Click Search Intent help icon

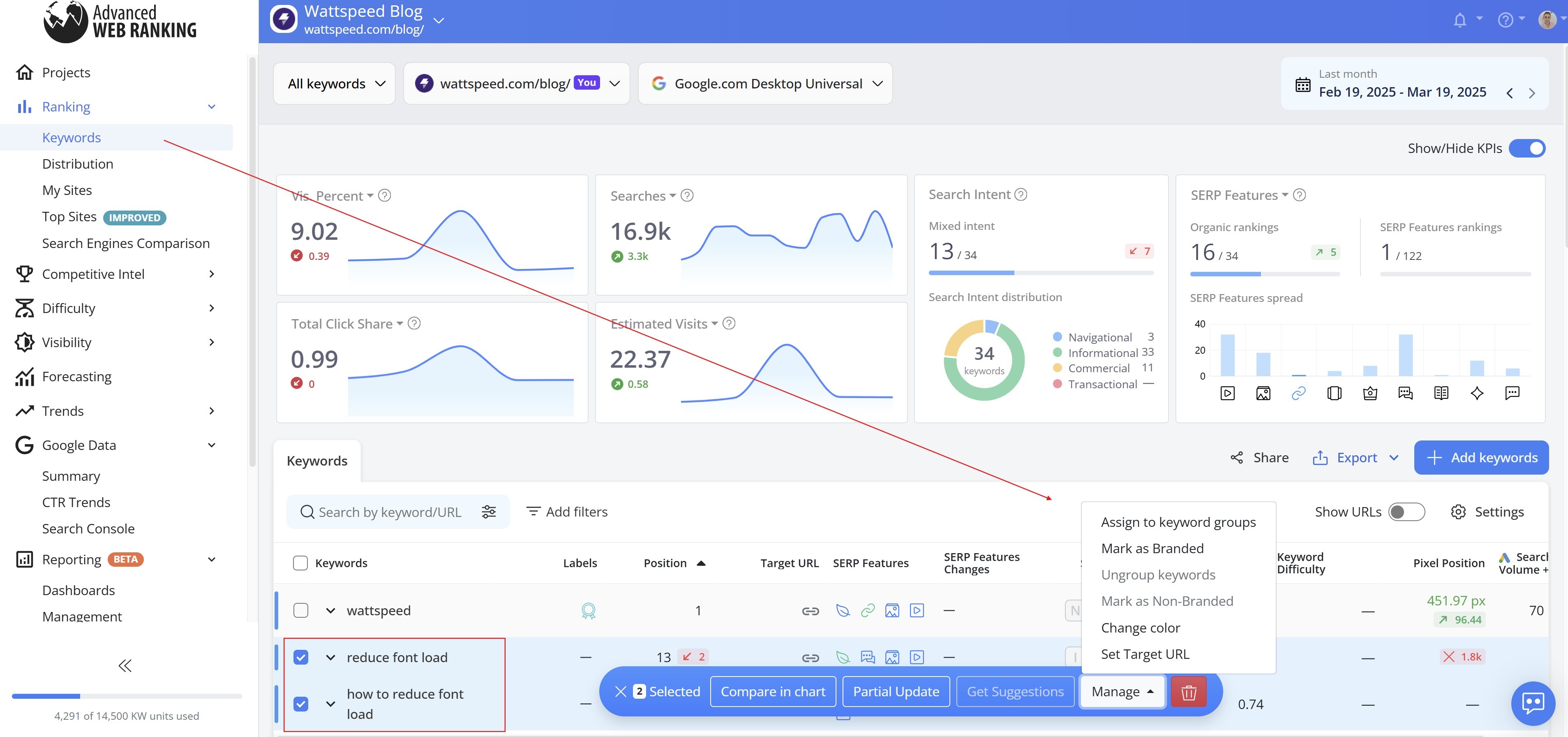click(1021, 194)
